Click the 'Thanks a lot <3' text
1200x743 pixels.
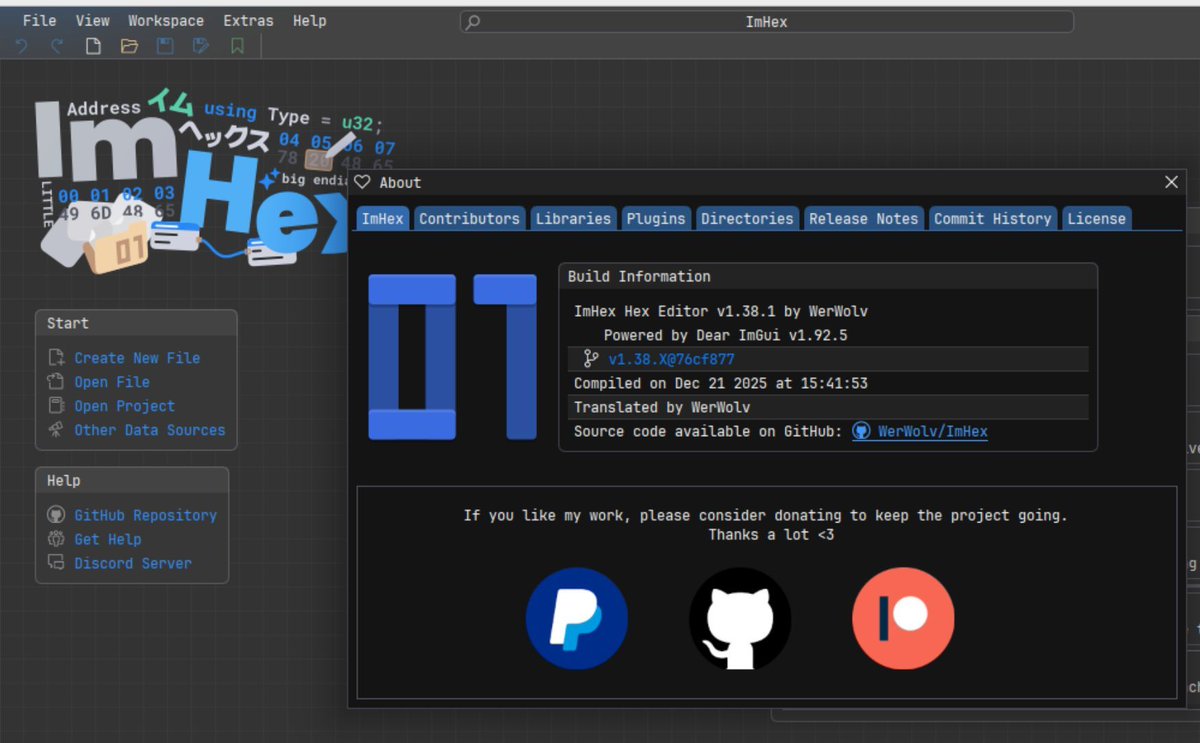pyautogui.click(x=771, y=535)
